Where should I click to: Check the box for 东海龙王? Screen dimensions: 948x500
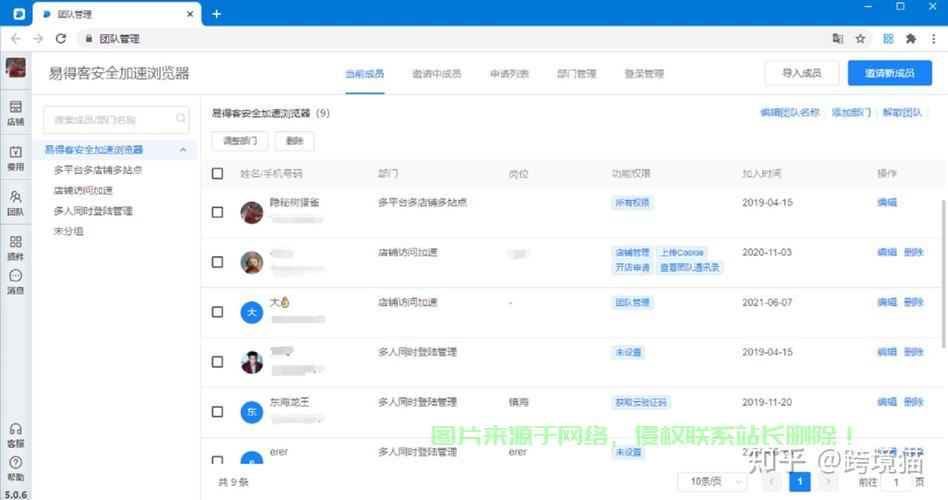[x=218, y=412]
